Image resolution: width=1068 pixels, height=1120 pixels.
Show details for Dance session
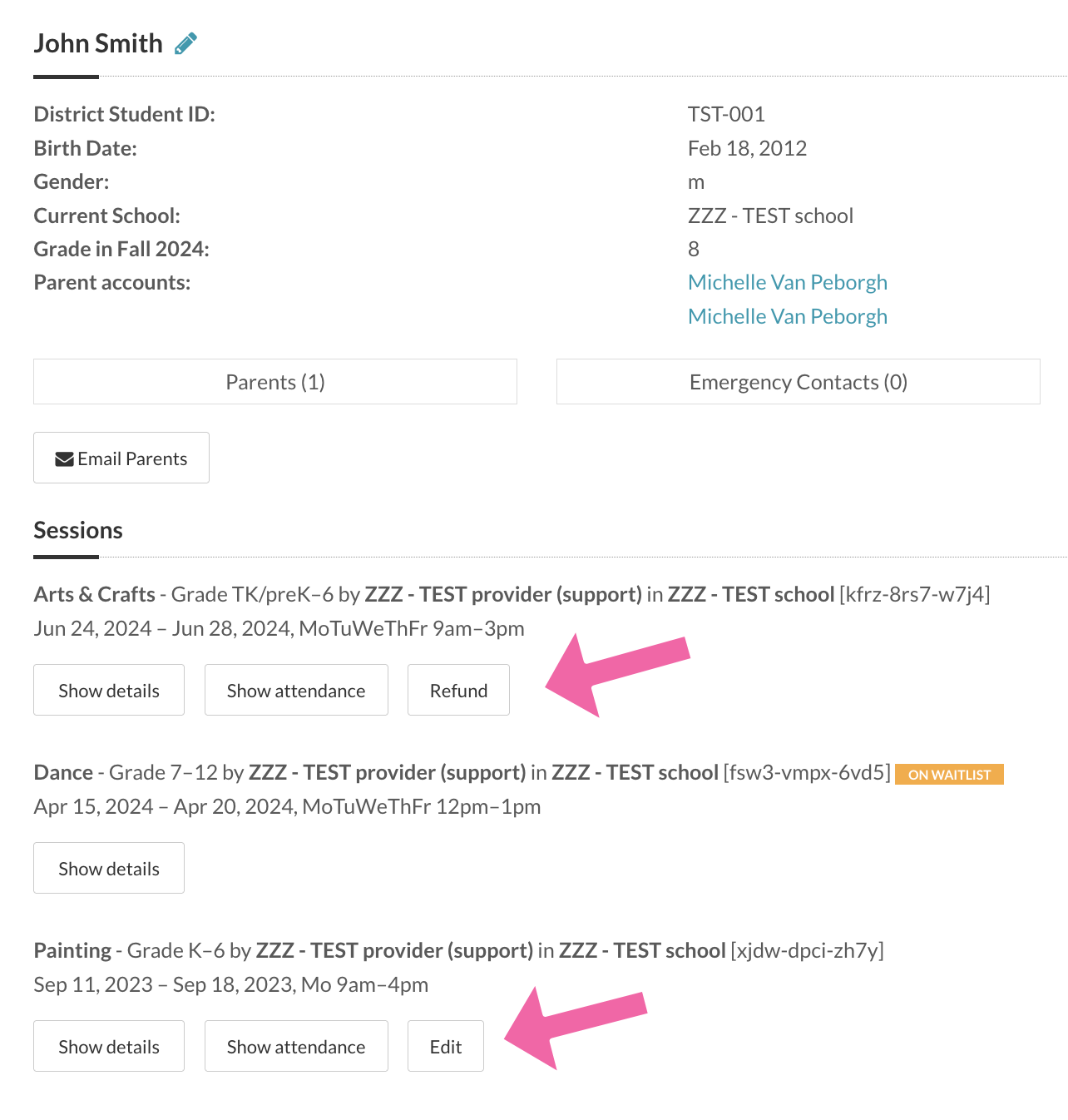(x=109, y=868)
